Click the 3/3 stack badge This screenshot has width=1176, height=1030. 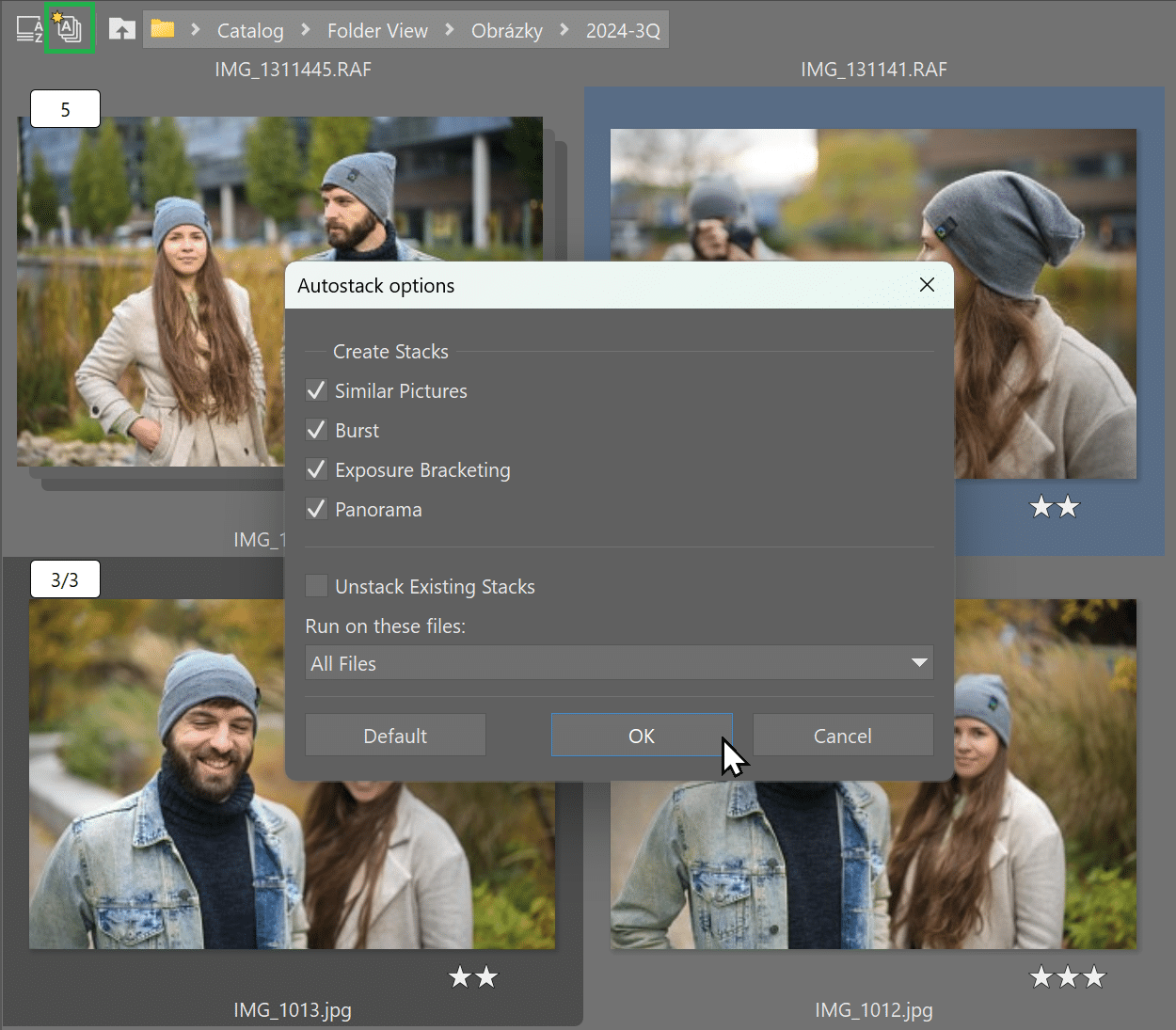65,579
